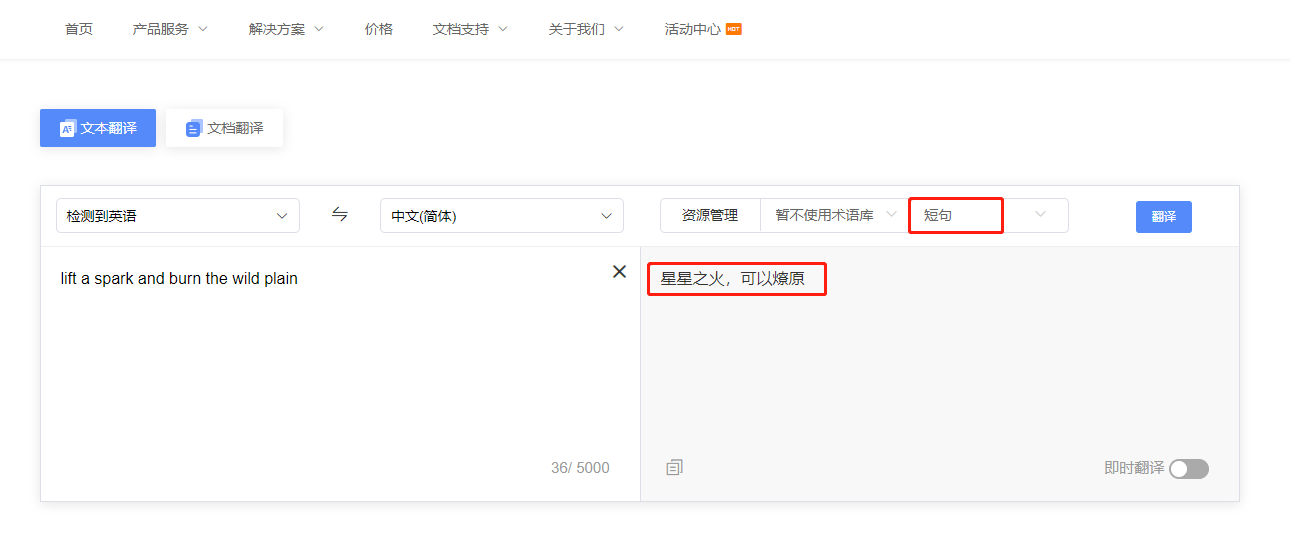The height and width of the screenshot is (537, 1290).
Task: Clear source text with the X icon
Action: pos(619,272)
